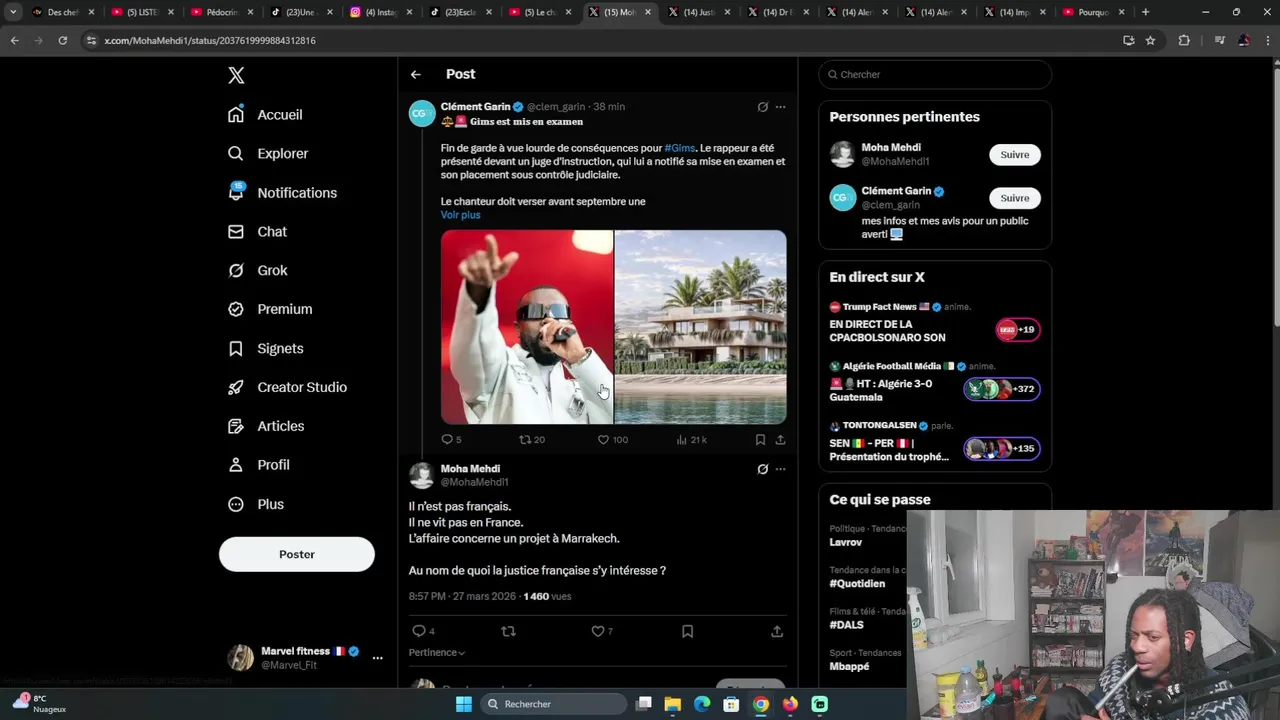The width and height of the screenshot is (1280, 720).
Task: Reply to Moha Mehdi post (4 replies)
Action: [424, 631]
